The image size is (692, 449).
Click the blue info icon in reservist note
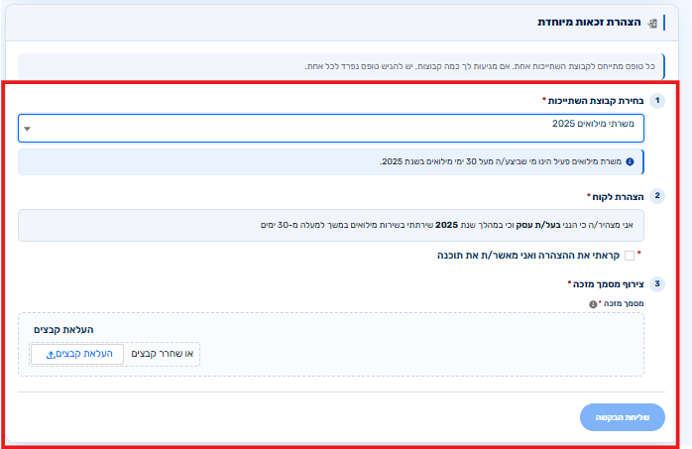(x=630, y=162)
